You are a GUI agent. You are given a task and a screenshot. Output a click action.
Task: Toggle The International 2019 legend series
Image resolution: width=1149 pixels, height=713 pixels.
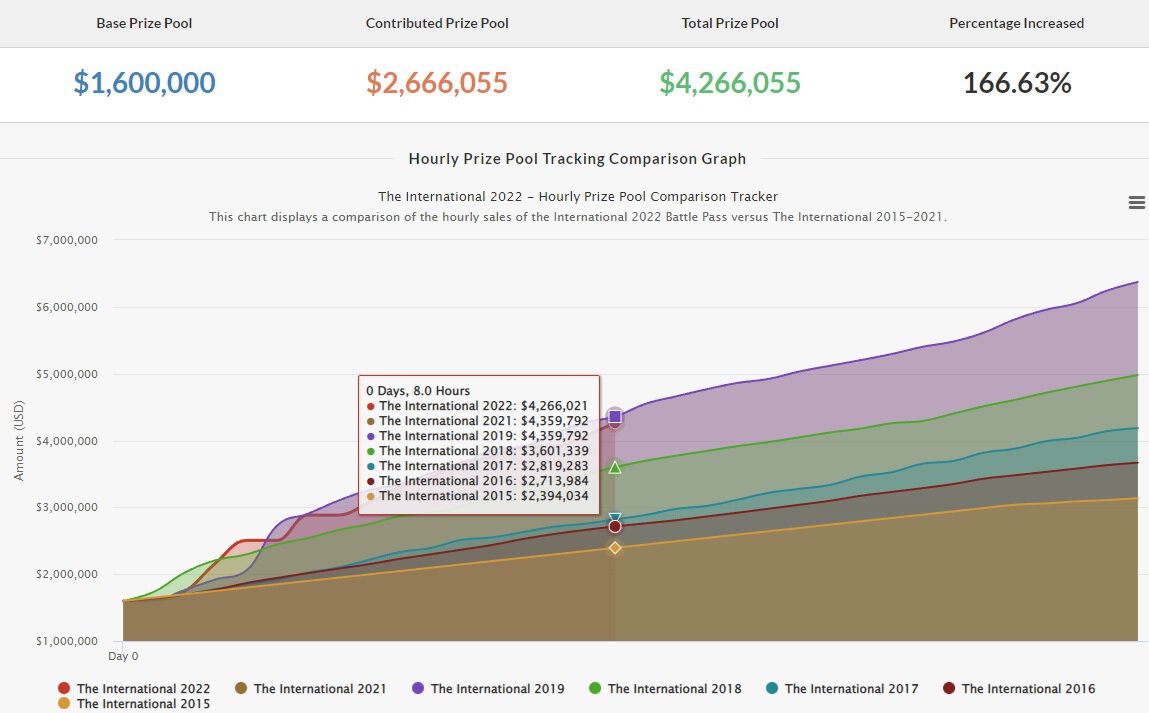488,688
